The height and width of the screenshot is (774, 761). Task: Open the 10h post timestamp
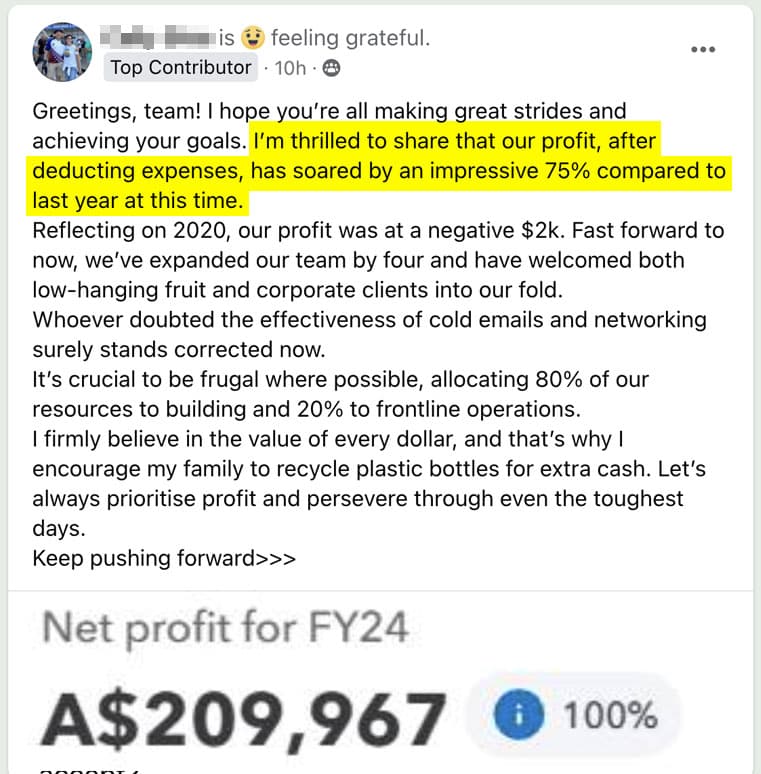[x=290, y=68]
